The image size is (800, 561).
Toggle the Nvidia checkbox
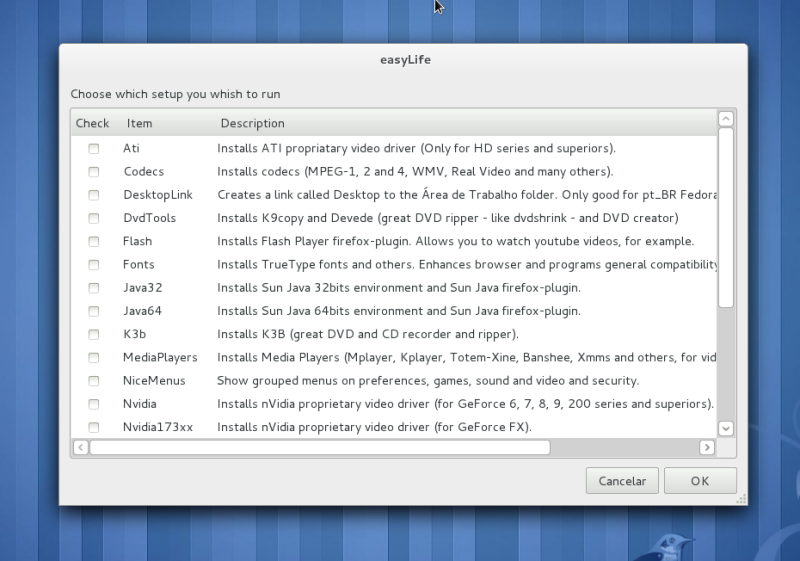pyautogui.click(x=93, y=404)
